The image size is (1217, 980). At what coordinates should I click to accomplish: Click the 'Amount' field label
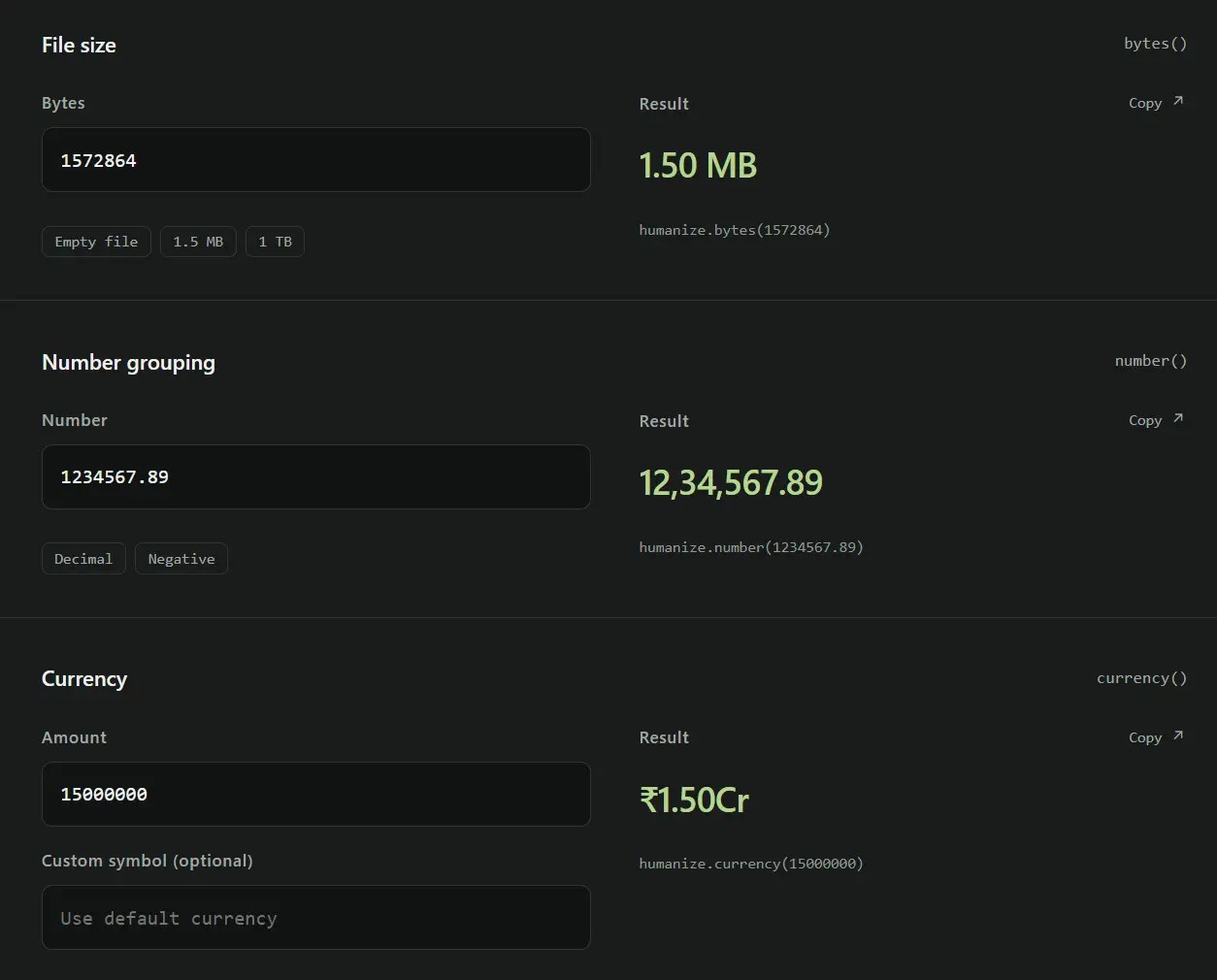(74, 737)
